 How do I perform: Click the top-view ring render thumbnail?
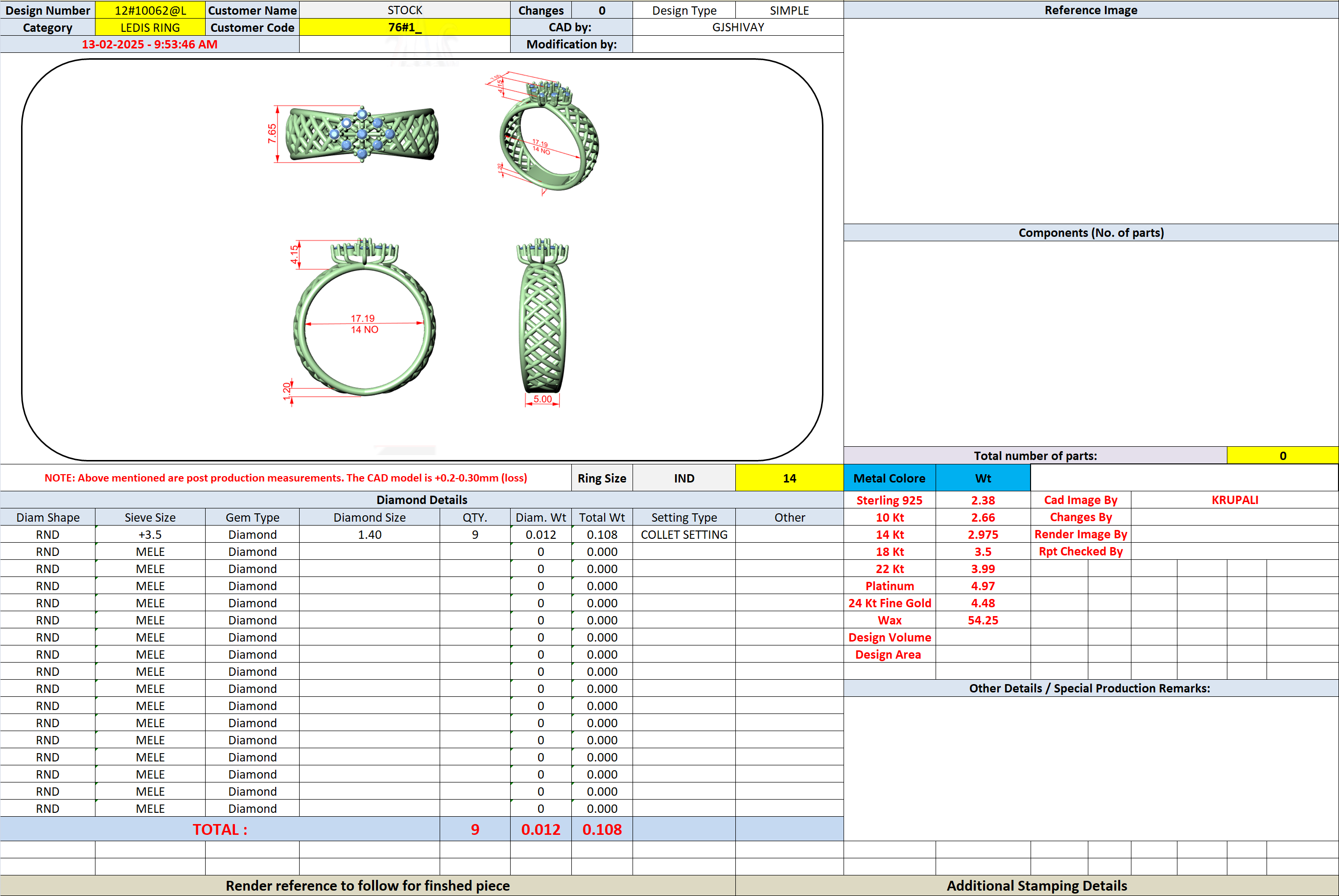(362, 134)
